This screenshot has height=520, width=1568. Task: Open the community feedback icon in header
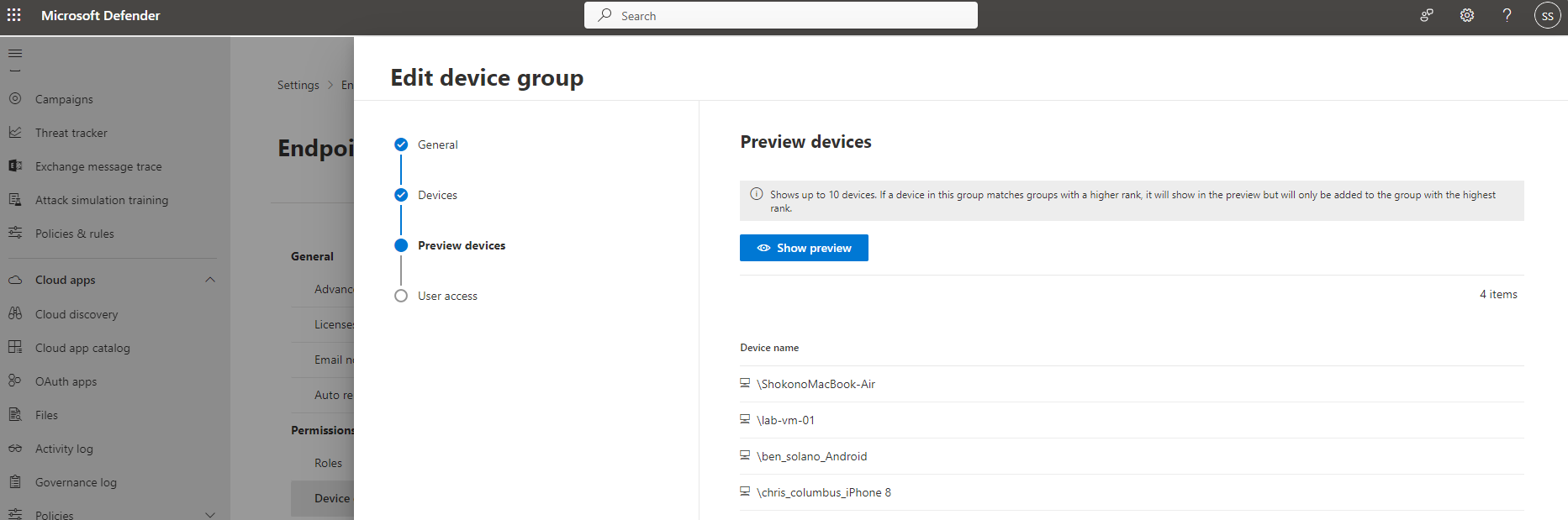tap(1427, 15)
